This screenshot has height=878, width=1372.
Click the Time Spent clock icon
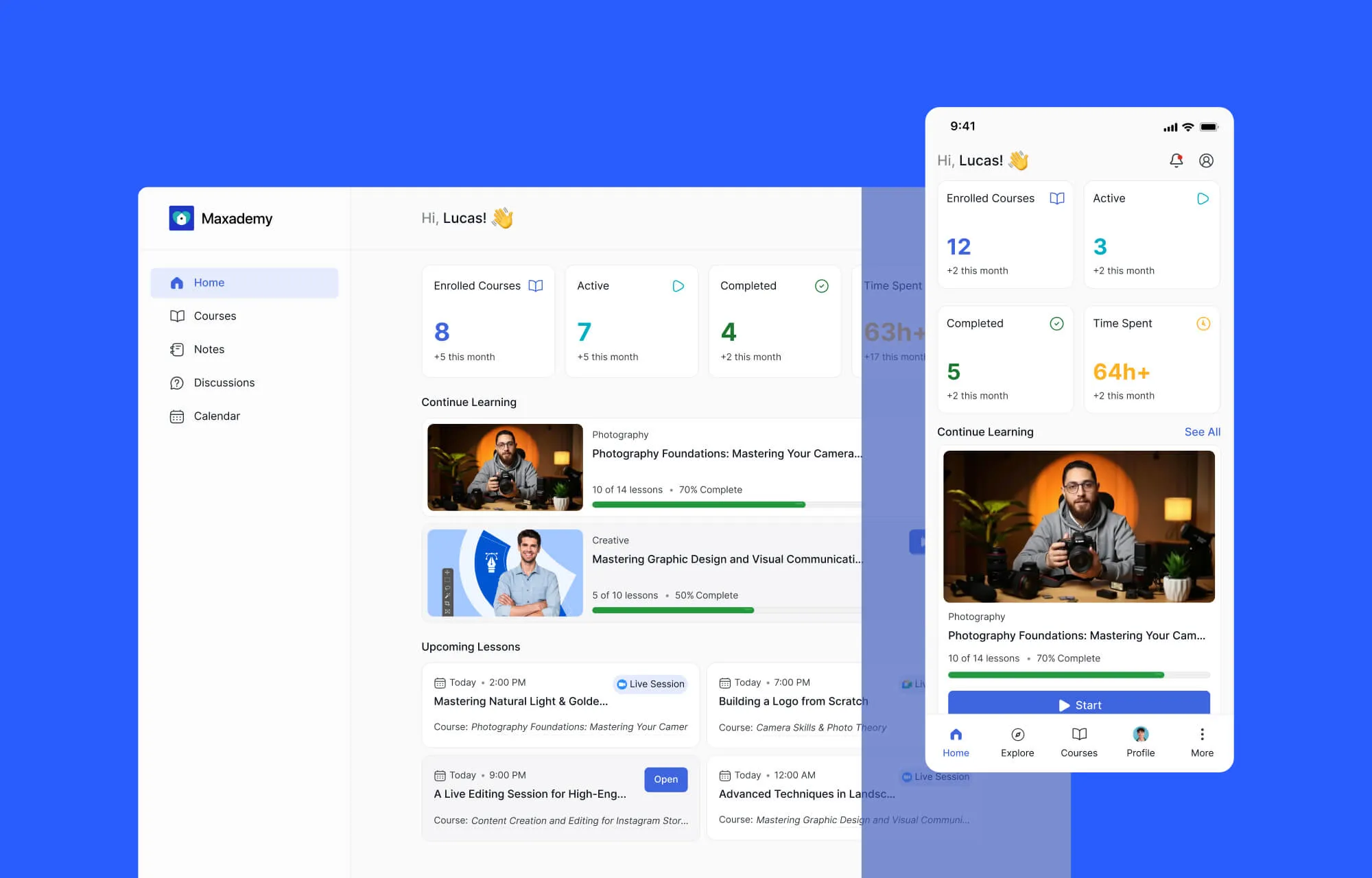pyautogui.click(x=1204, y=324)
